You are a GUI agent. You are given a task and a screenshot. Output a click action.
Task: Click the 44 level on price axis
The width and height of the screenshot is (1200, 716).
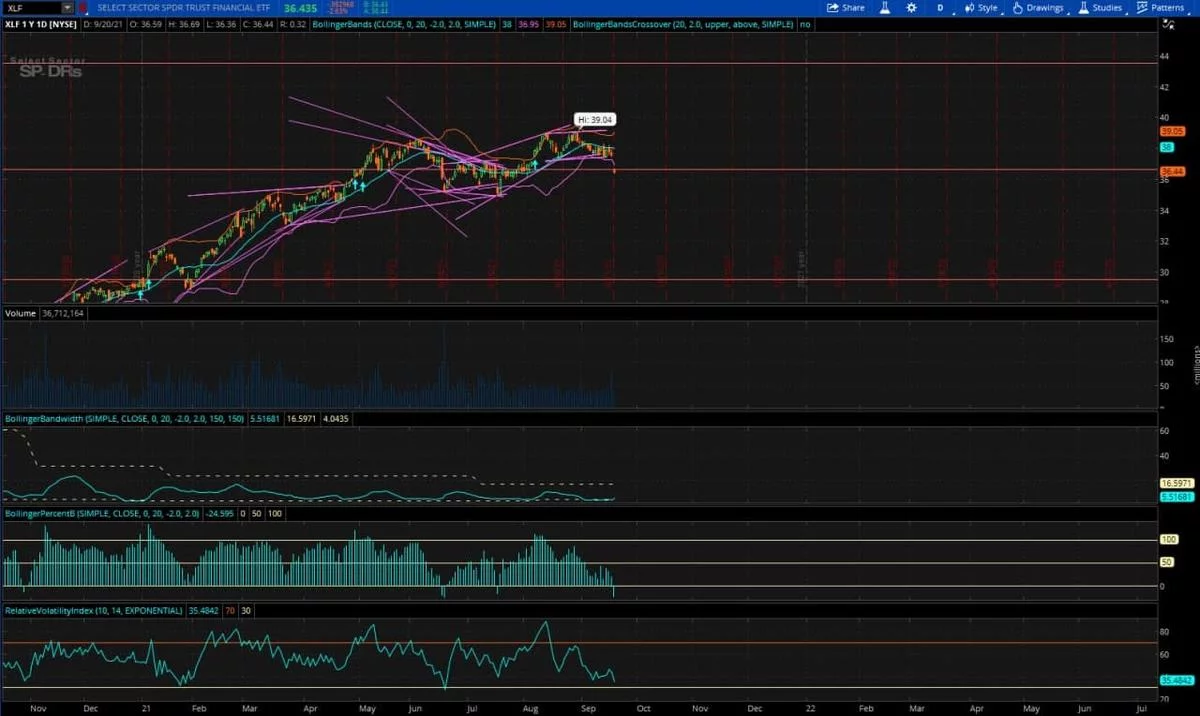pyautogui.click(x=1165, y=56)
